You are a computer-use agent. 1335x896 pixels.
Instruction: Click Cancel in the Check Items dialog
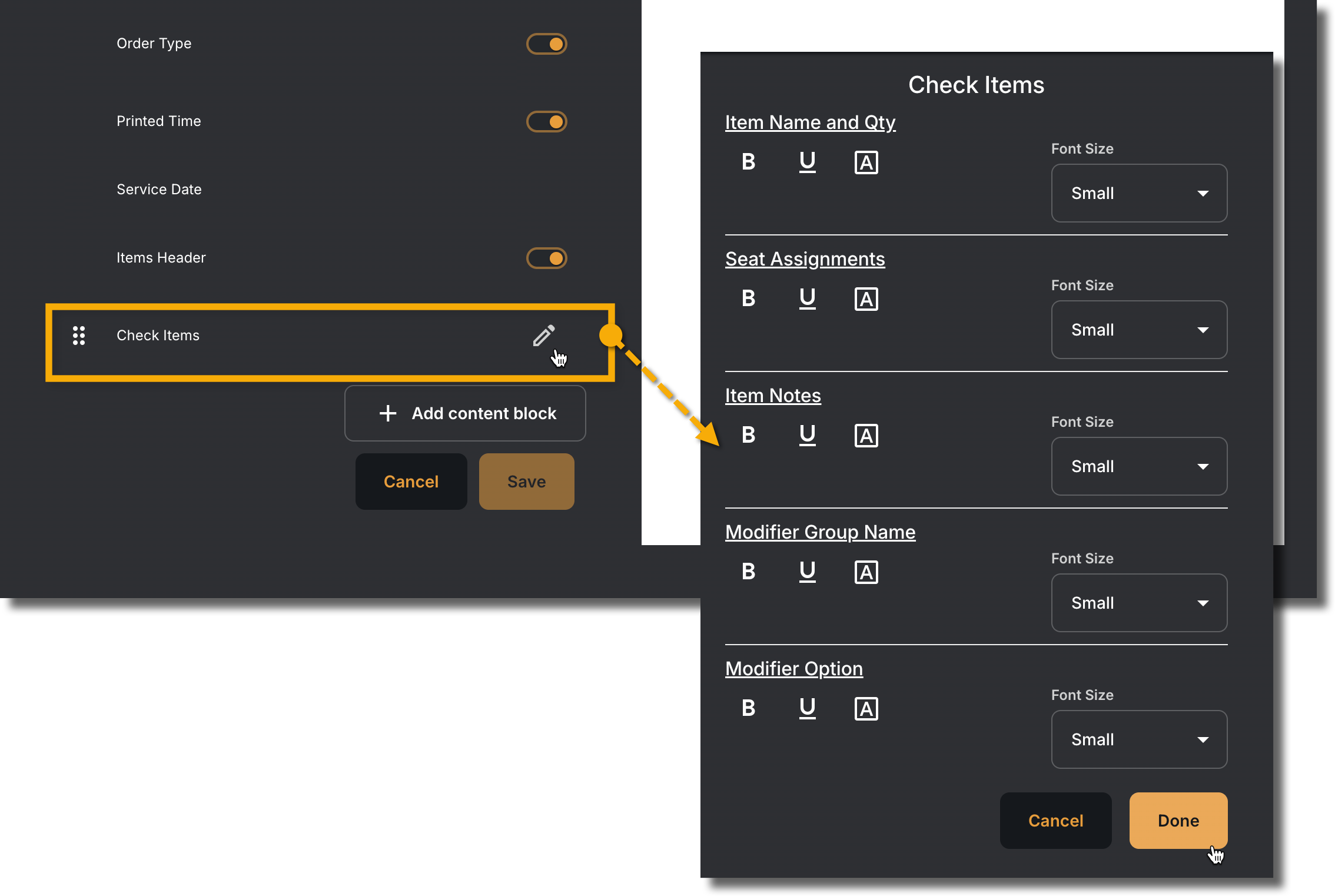coord(1055,821)
